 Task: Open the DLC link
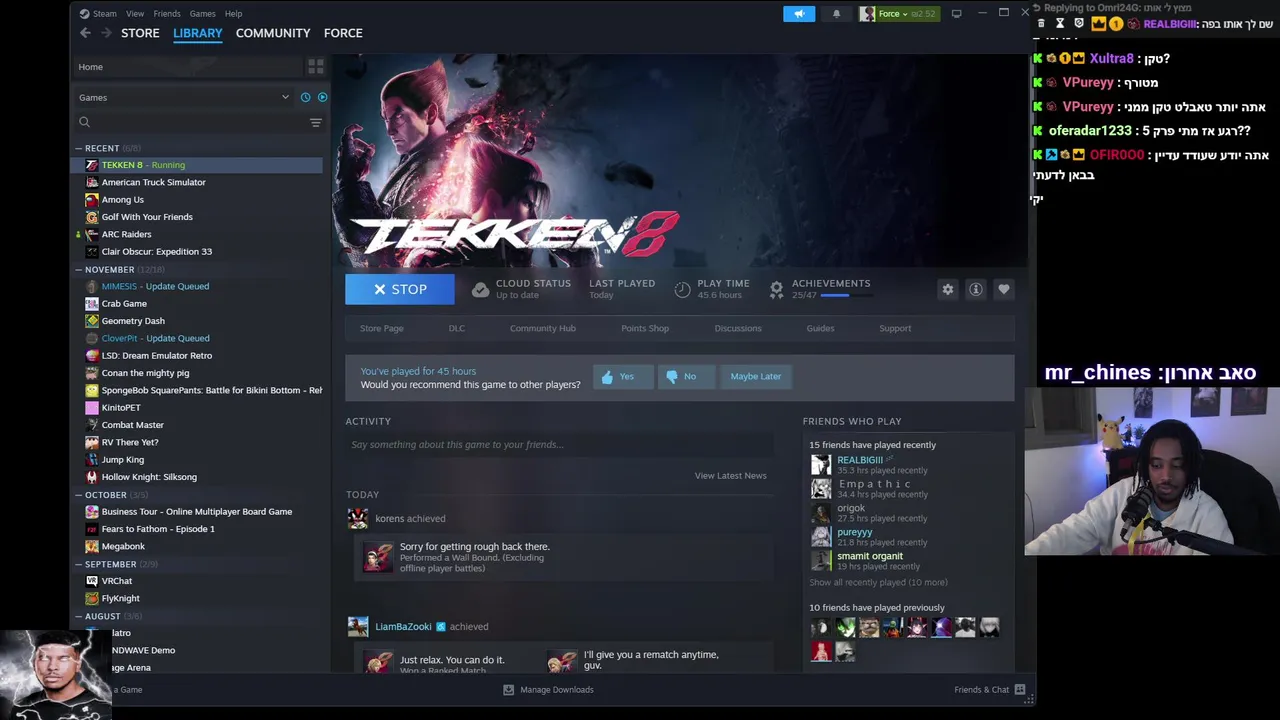point(456,328)
